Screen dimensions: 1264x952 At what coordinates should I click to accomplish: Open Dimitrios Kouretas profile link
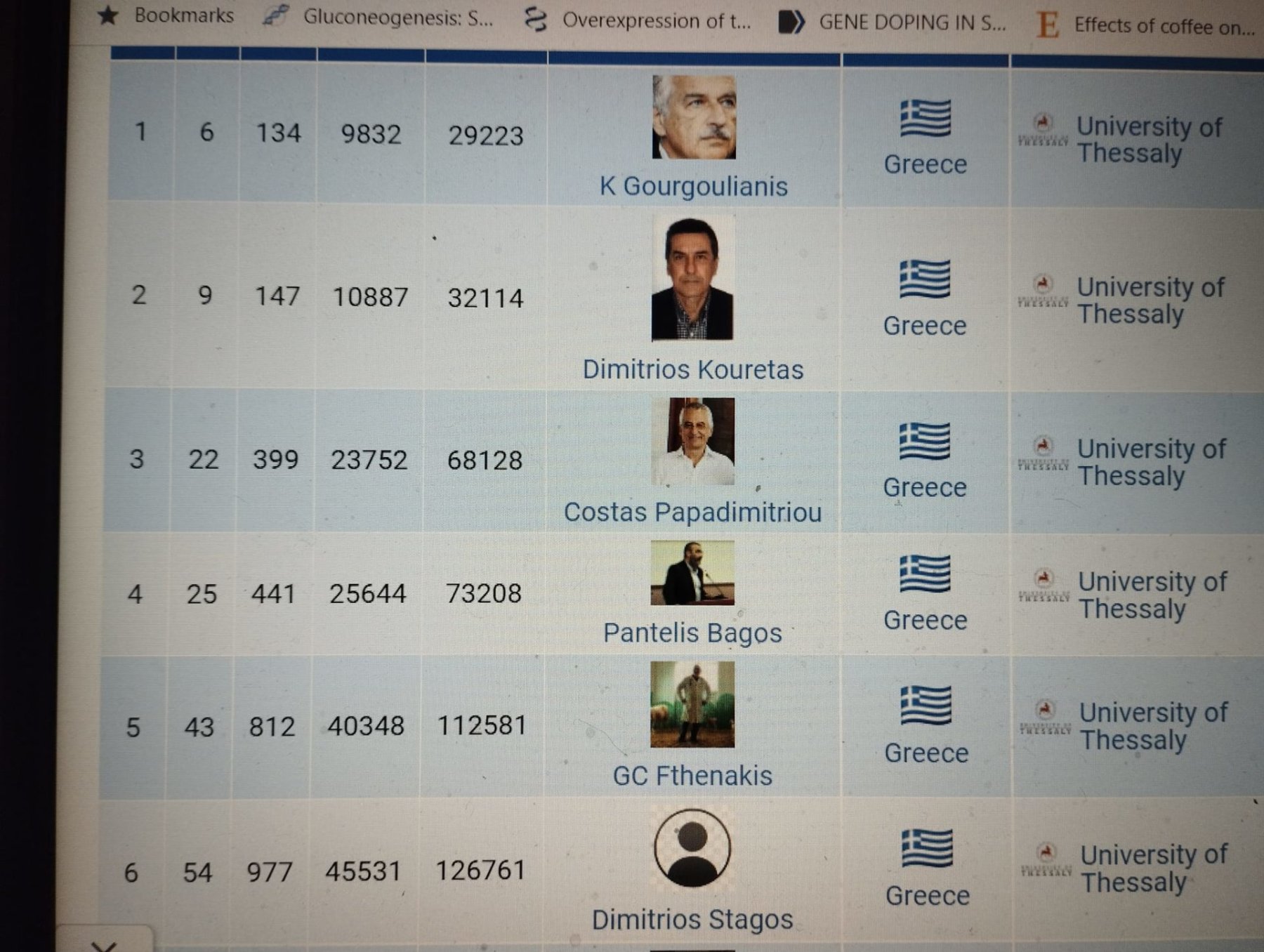[x=692, y=370]
